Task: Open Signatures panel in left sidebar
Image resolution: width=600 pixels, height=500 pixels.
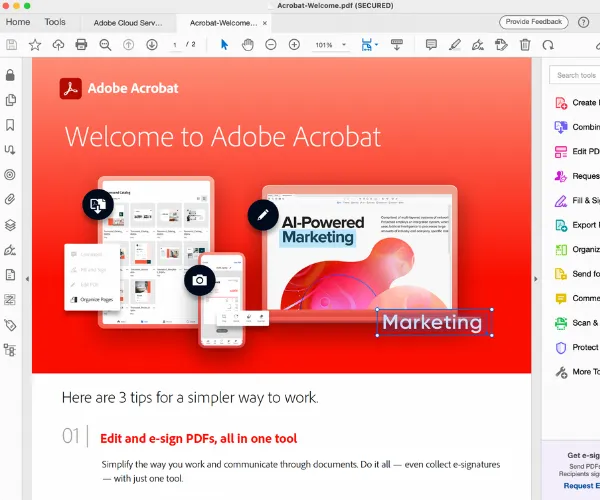Action: (10, 250)
